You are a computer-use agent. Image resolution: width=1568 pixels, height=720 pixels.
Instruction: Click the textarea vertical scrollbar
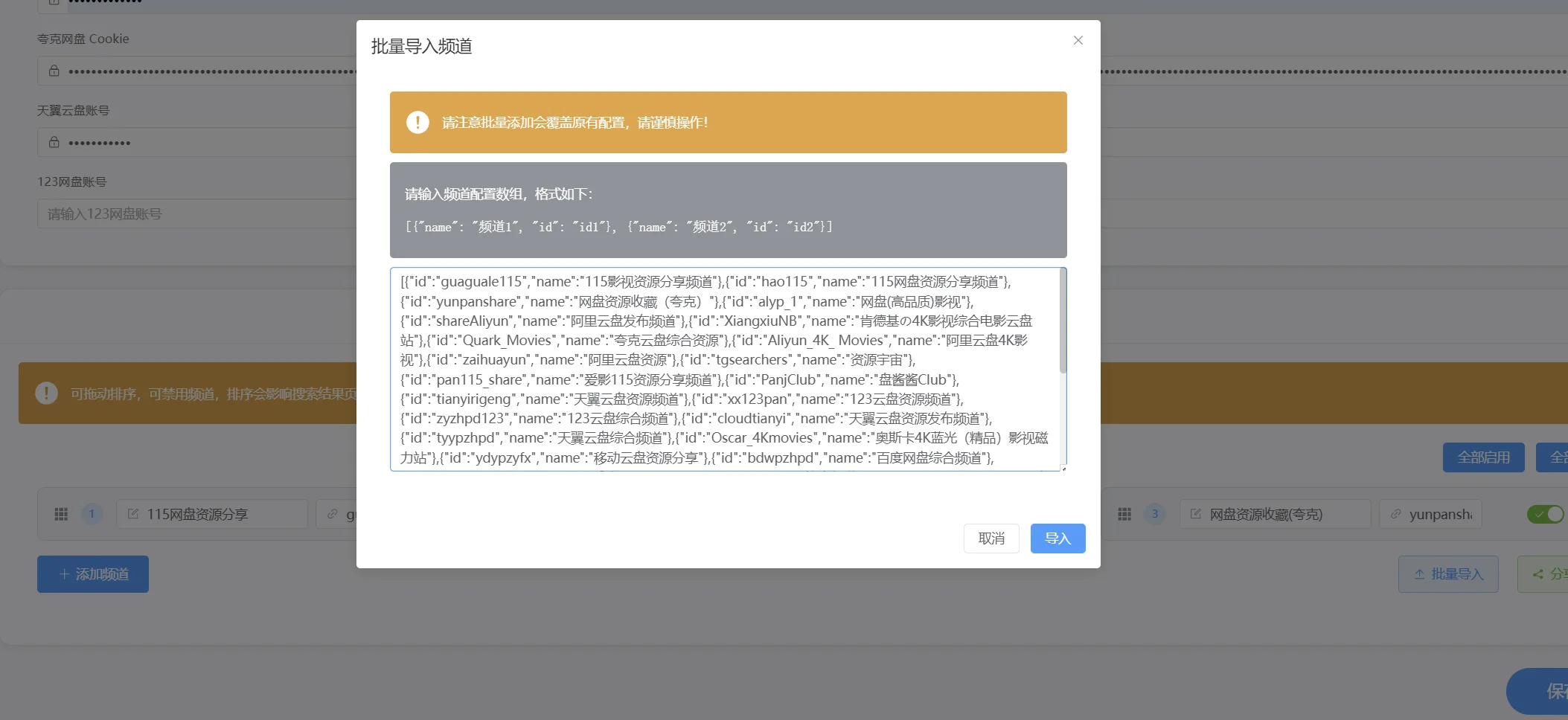pos(1063,321)
